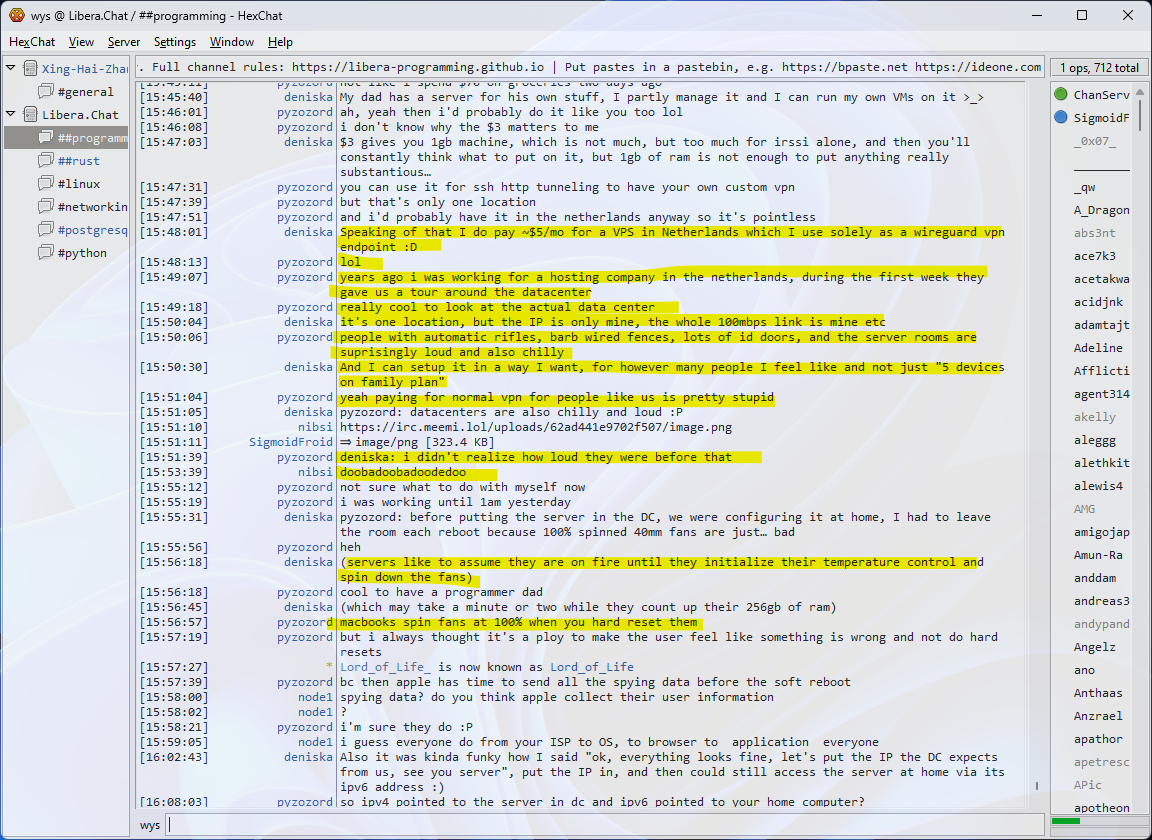Click the green lag meter bar
This screenshot has width=1152, height=840.
tap(1066, 821)
